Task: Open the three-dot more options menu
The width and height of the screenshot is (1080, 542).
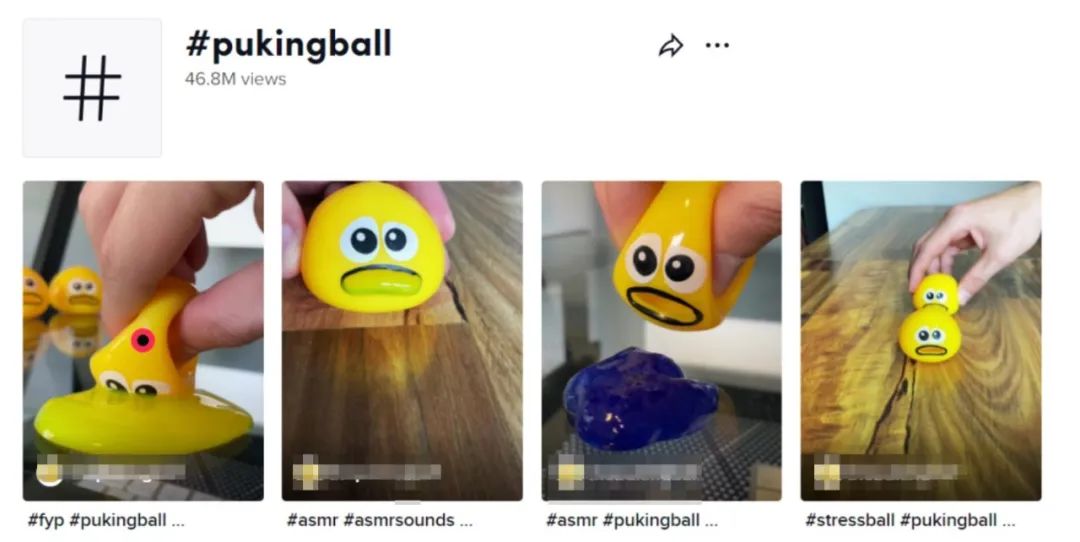Action: point(717,45)
